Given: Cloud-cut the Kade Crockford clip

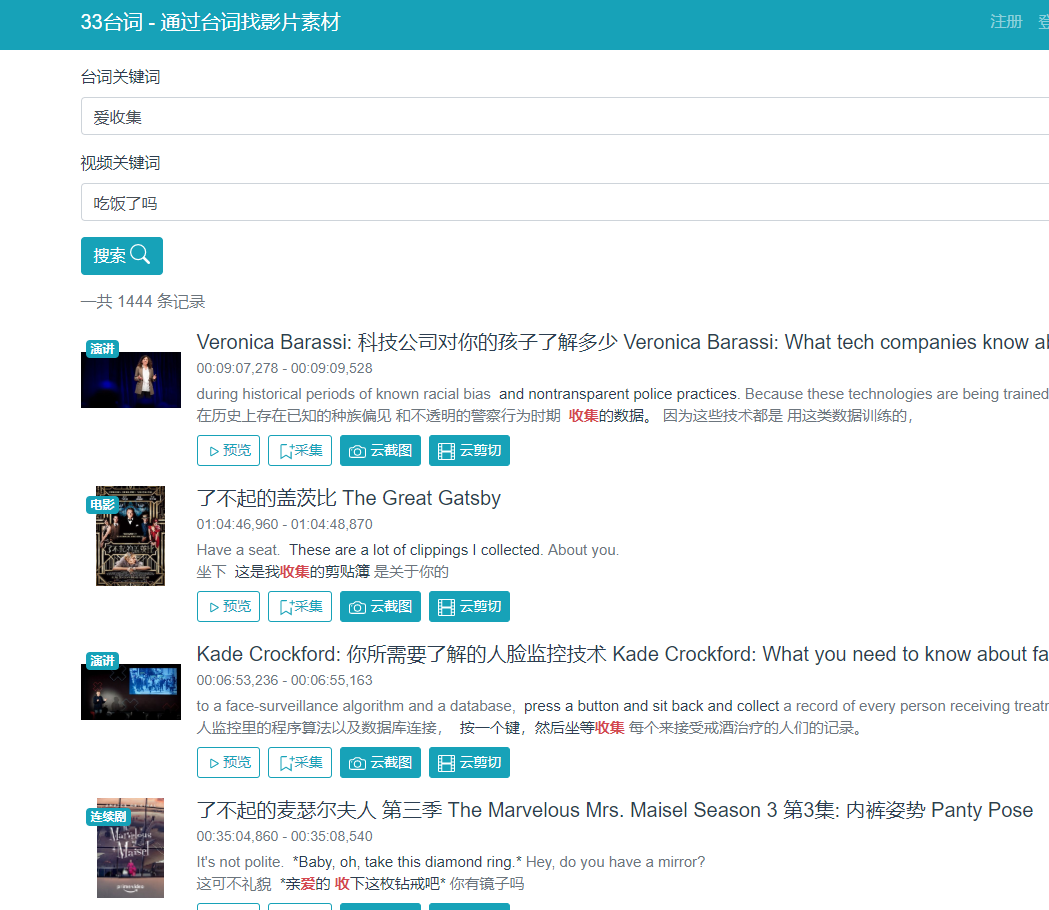Looking at the screenshot, I should (469, 763).
